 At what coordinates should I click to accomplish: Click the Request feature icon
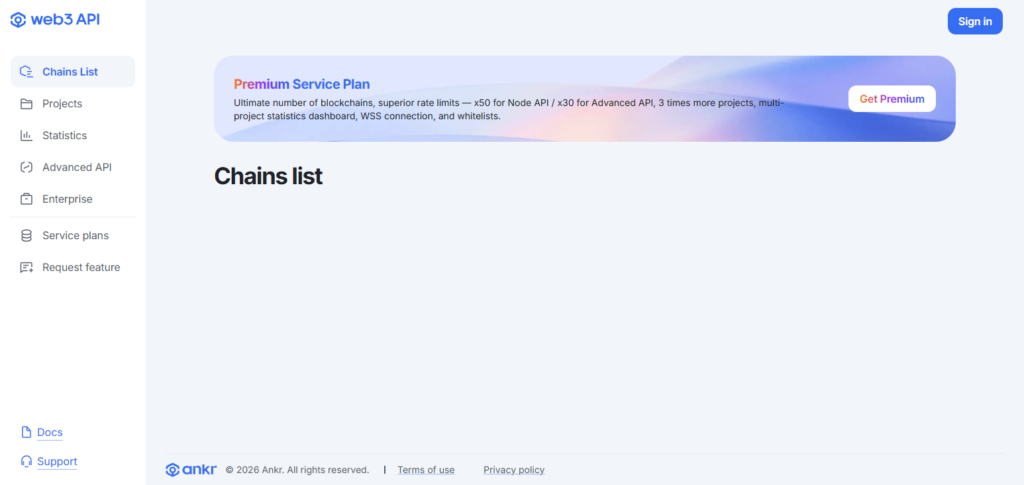coord(27,268)
